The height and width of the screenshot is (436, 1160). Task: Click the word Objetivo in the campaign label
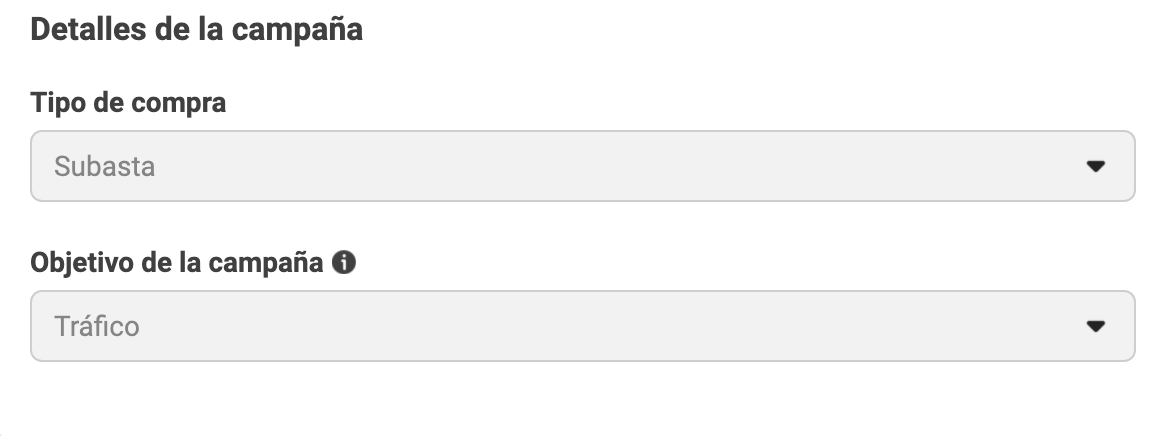[x=81, y=264]
